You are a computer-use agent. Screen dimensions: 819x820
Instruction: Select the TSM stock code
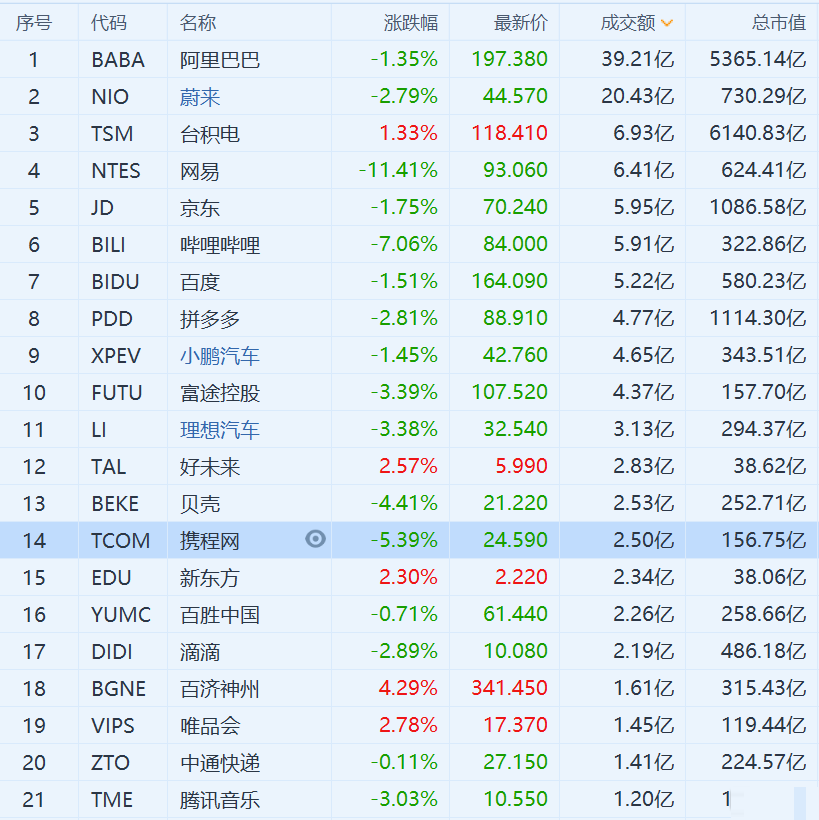[x=112, y=134]
